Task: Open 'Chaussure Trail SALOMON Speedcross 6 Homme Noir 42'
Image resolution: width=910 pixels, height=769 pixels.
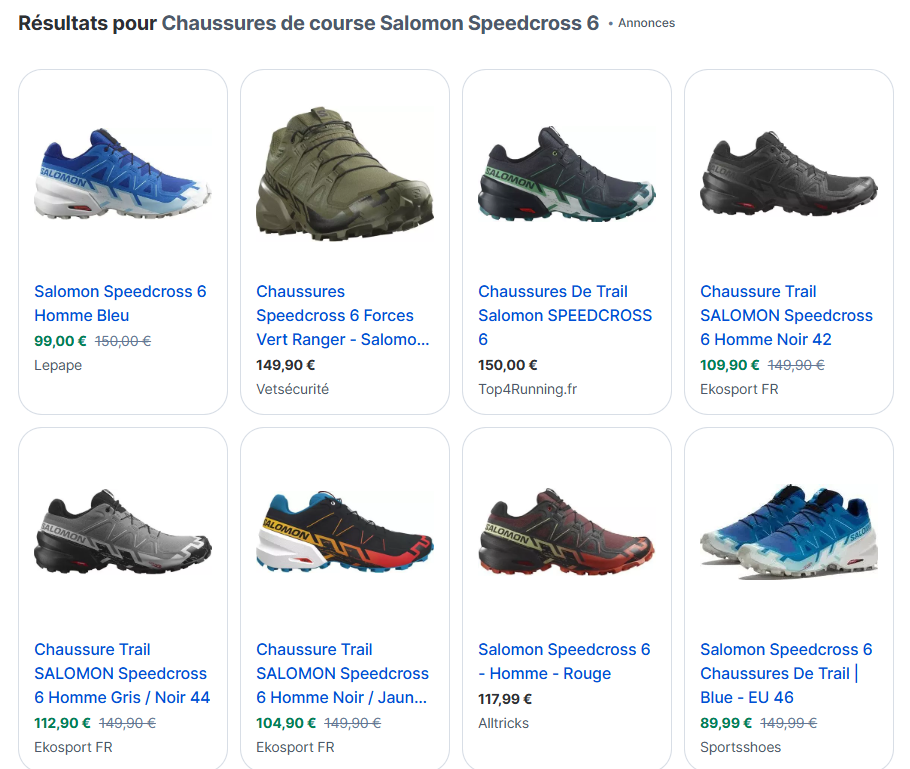Action: 786,315
